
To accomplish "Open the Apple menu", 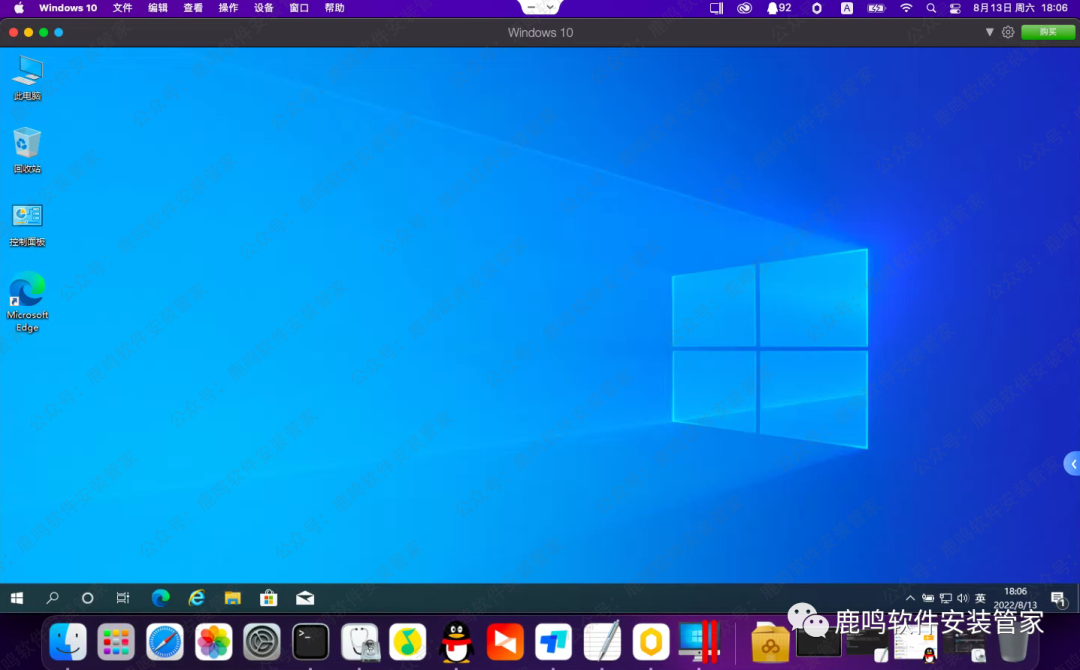I will [19, 8].
